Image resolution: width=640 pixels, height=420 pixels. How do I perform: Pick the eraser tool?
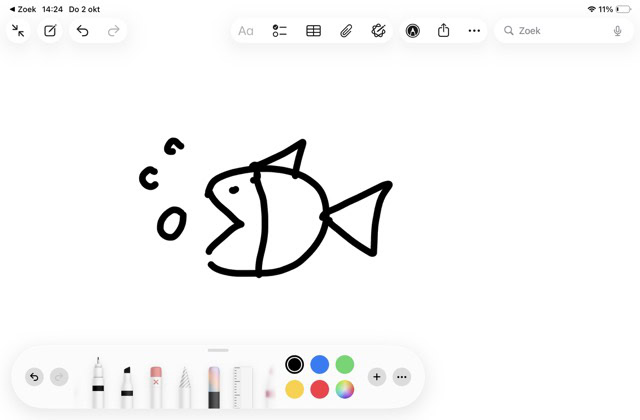click(x=155, y=384)
